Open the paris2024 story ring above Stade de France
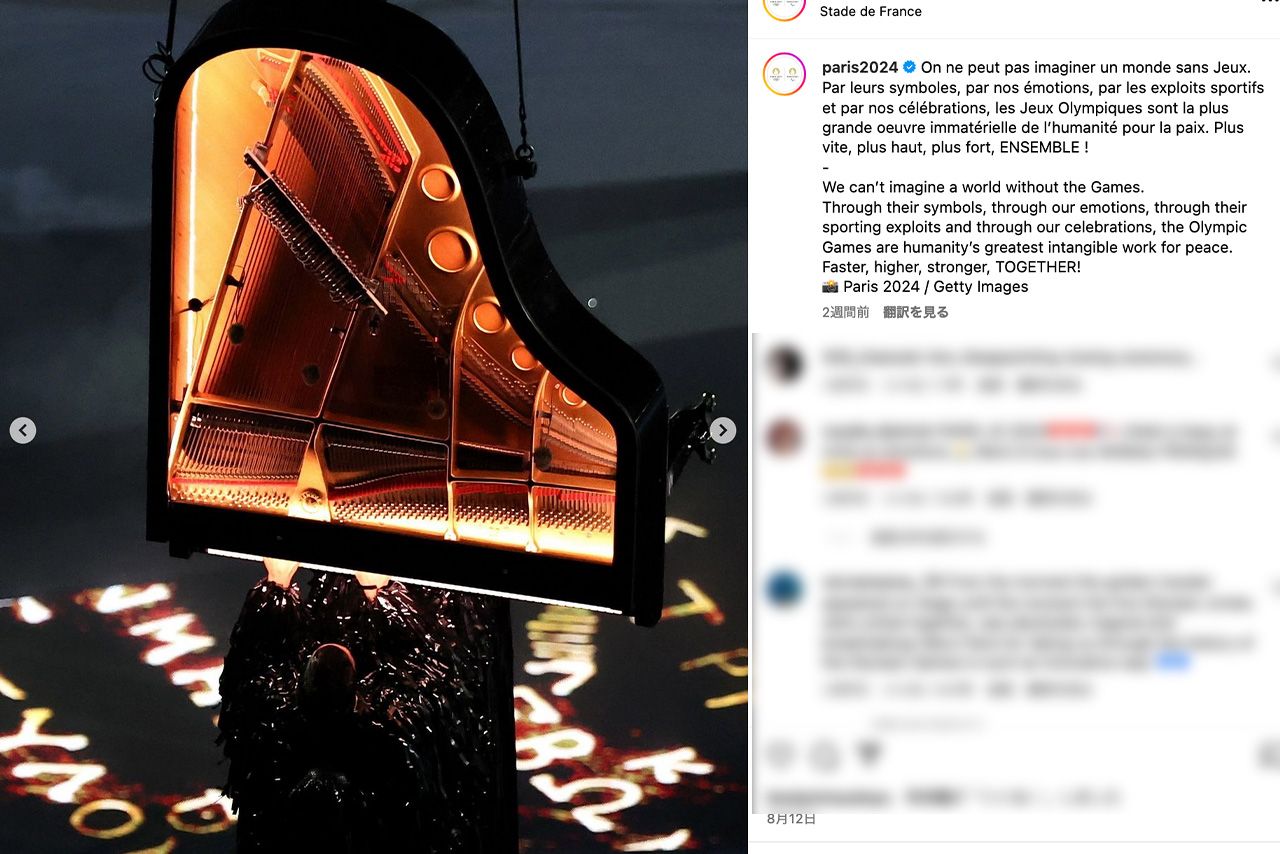This screenshot has width=1280, height=854. (784, 6)
